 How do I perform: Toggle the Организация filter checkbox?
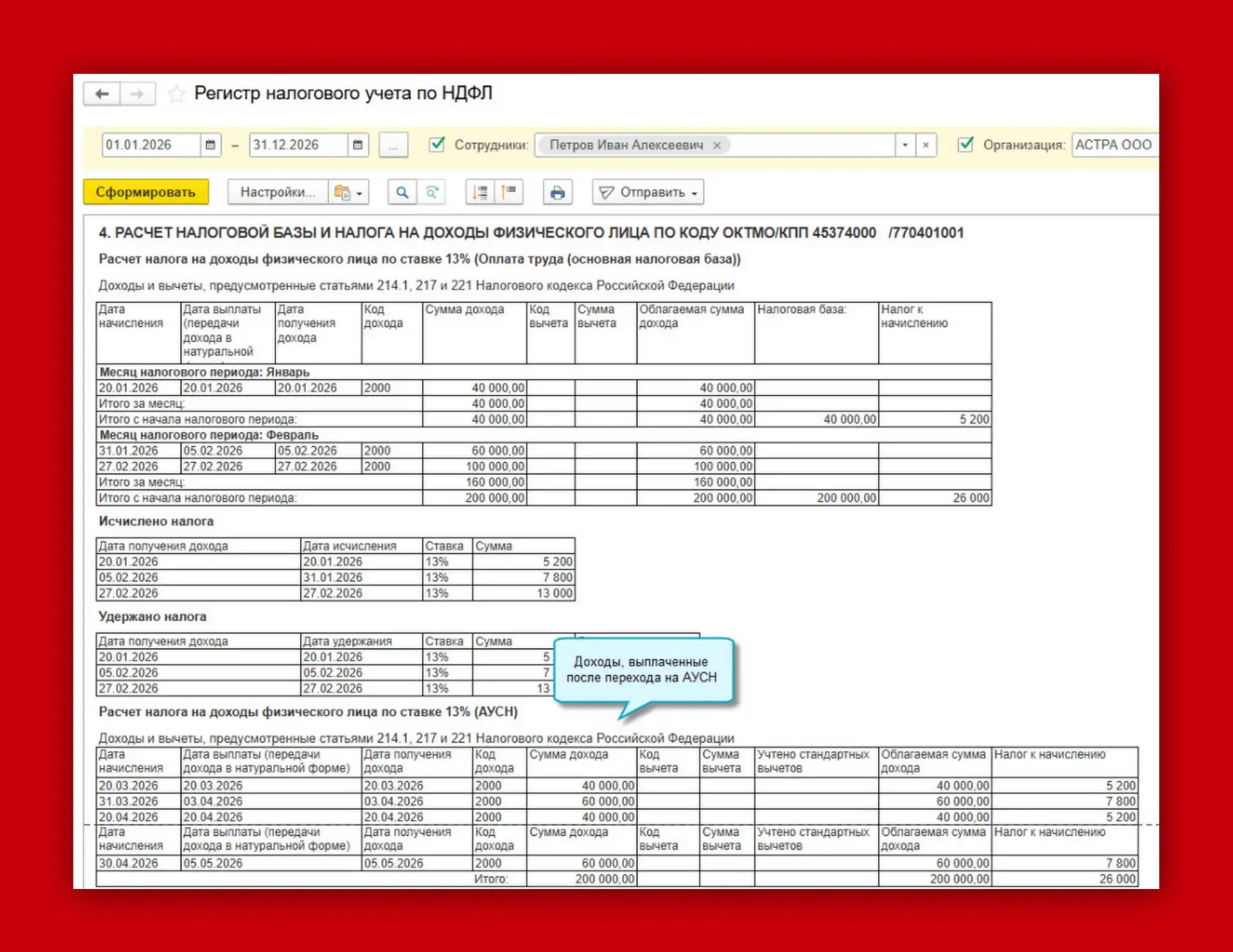point(965,144)
